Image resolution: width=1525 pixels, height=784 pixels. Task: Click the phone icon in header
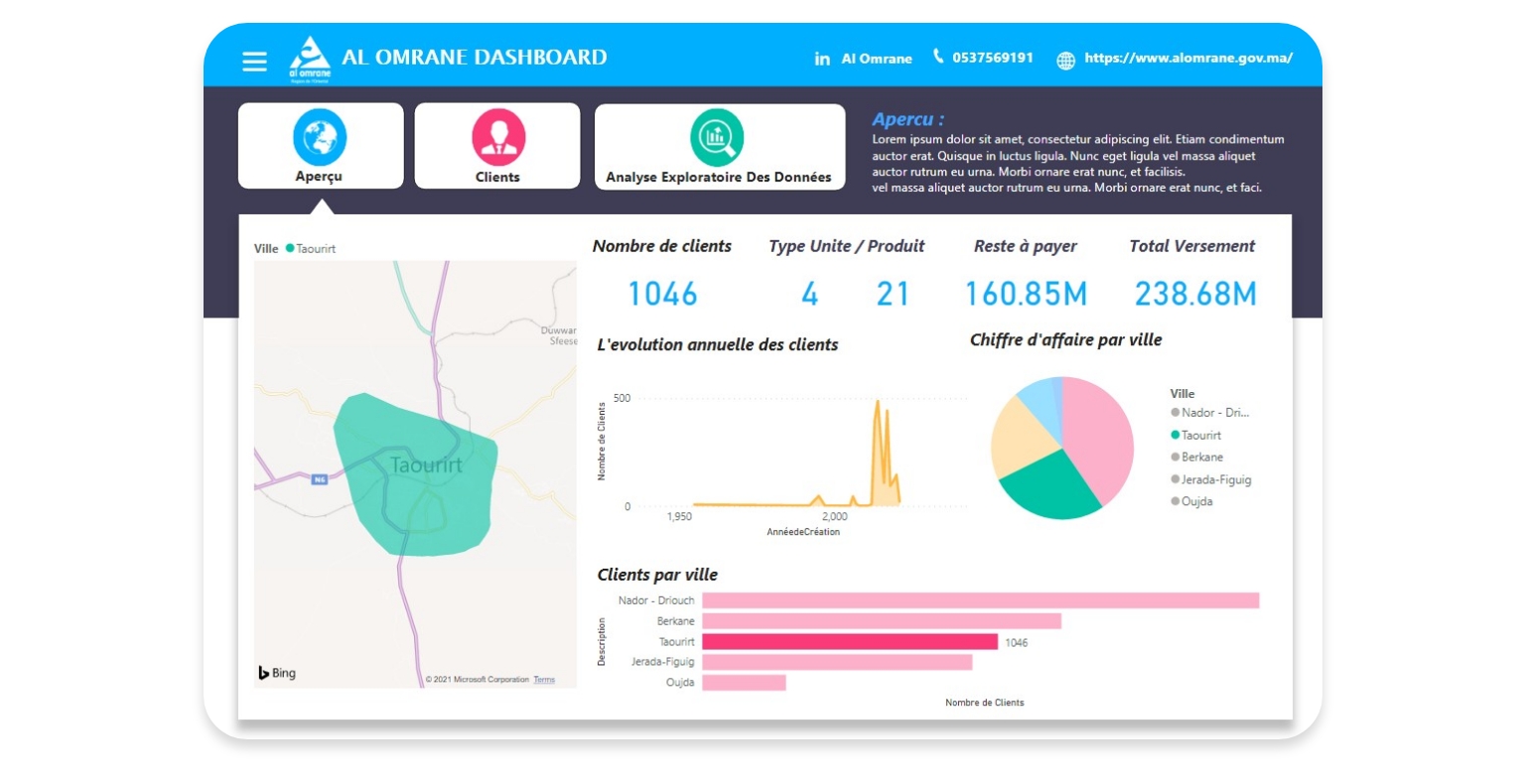click(x=938, y=57)
